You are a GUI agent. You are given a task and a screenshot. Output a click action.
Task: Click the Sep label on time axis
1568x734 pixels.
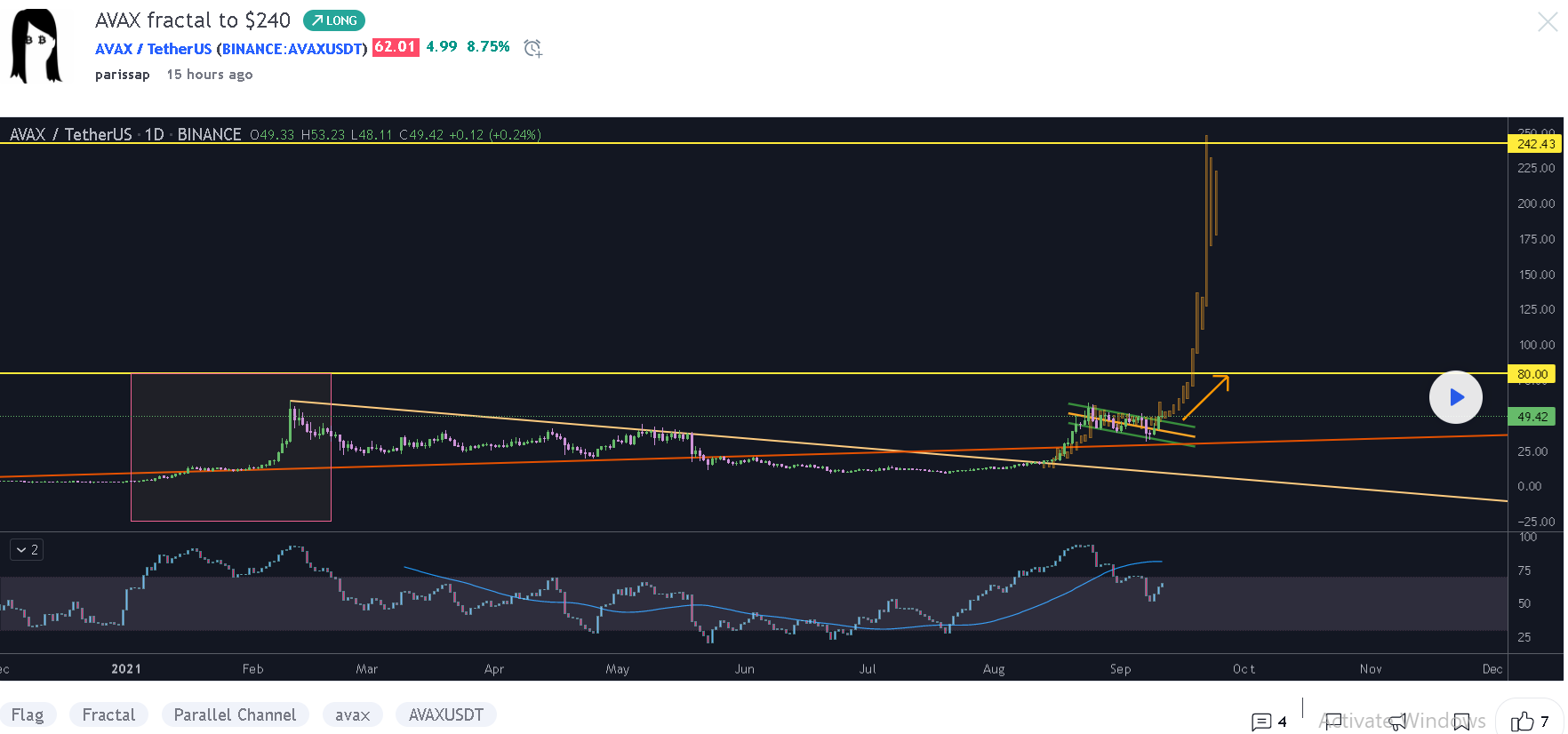[x=1120, y=669]
